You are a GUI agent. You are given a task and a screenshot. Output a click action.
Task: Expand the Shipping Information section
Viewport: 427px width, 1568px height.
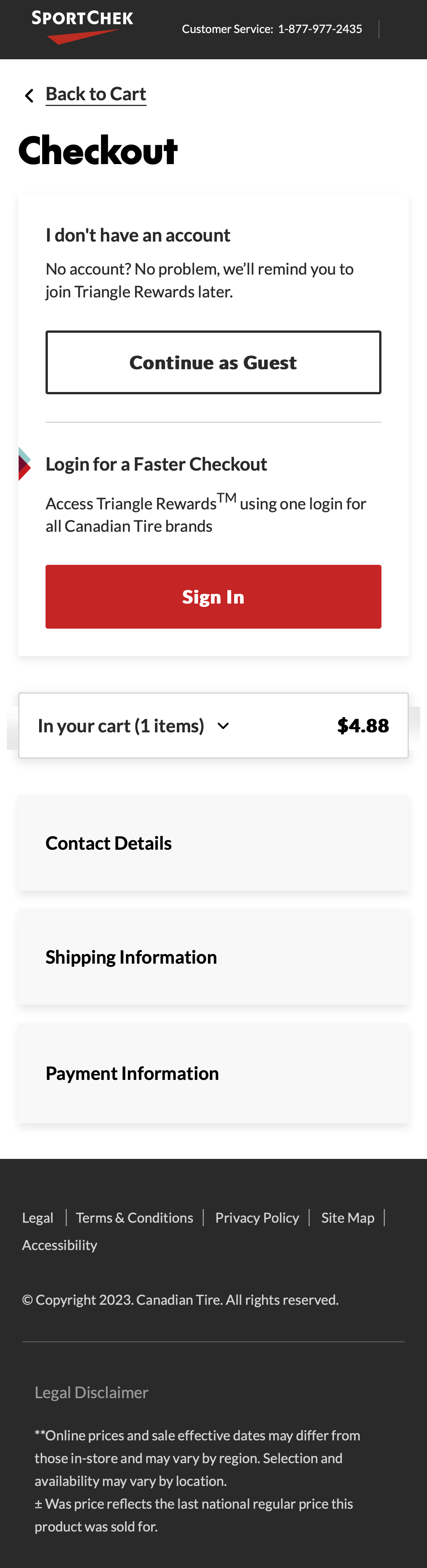131,958
